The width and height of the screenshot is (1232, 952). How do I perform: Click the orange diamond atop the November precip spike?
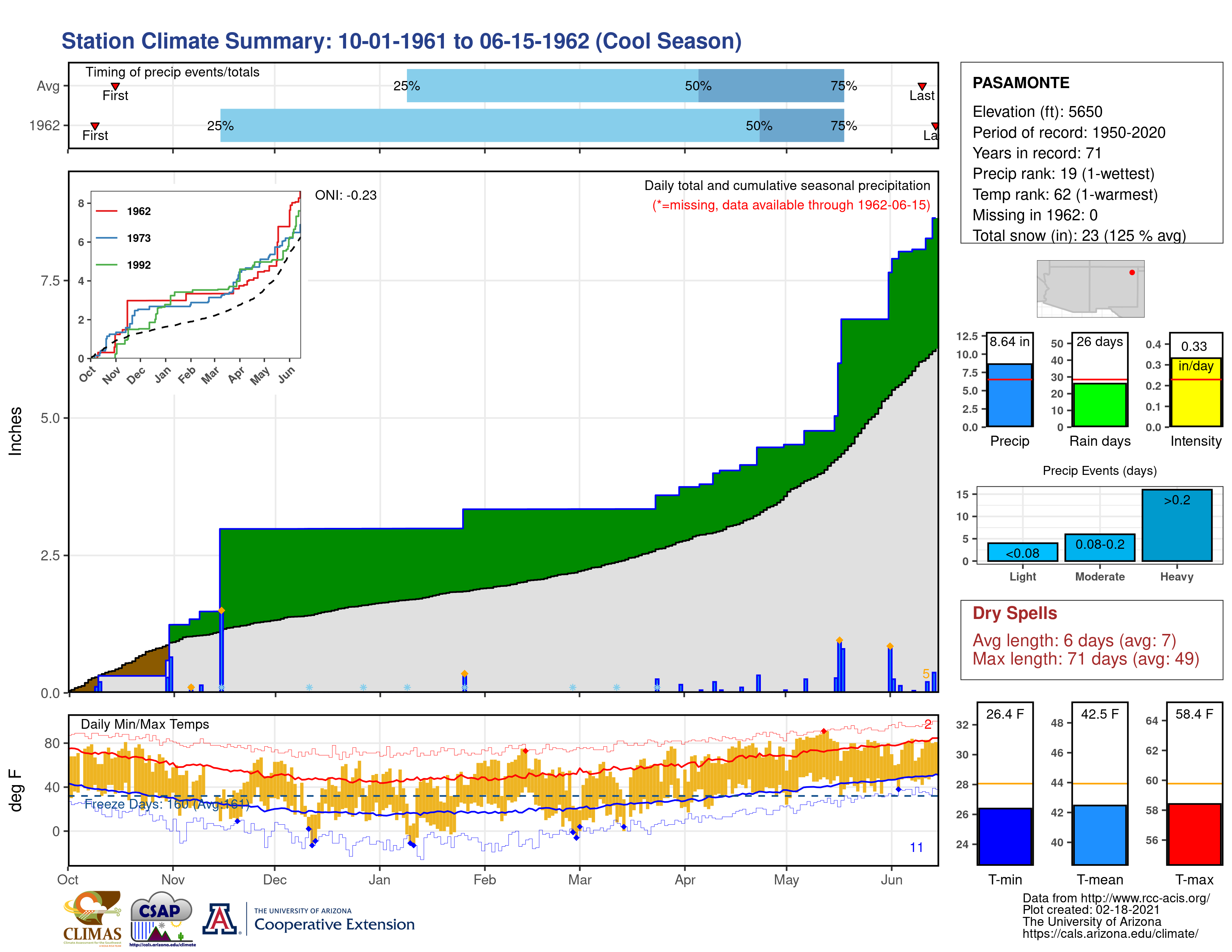coord(221,610)
